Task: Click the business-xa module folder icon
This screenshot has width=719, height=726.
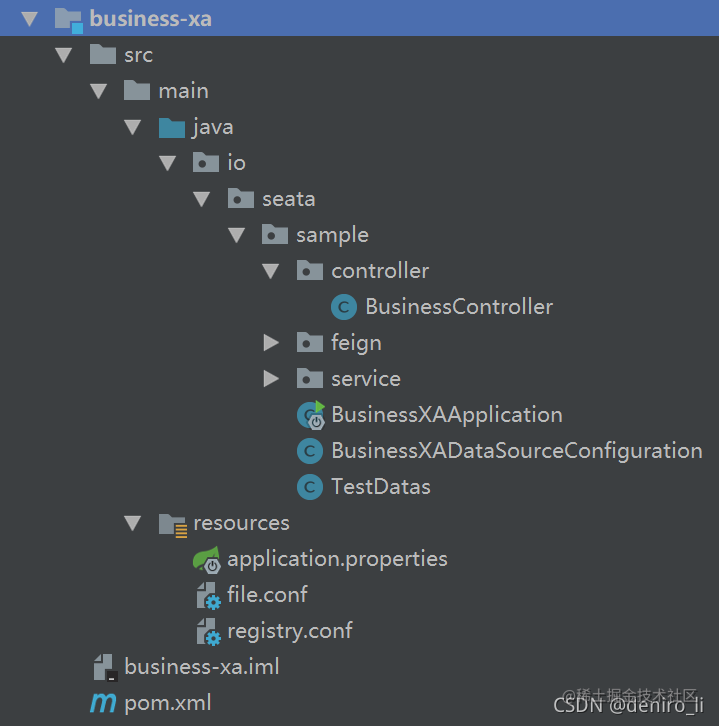Action: pyautogui.click(x=69, y=19)
